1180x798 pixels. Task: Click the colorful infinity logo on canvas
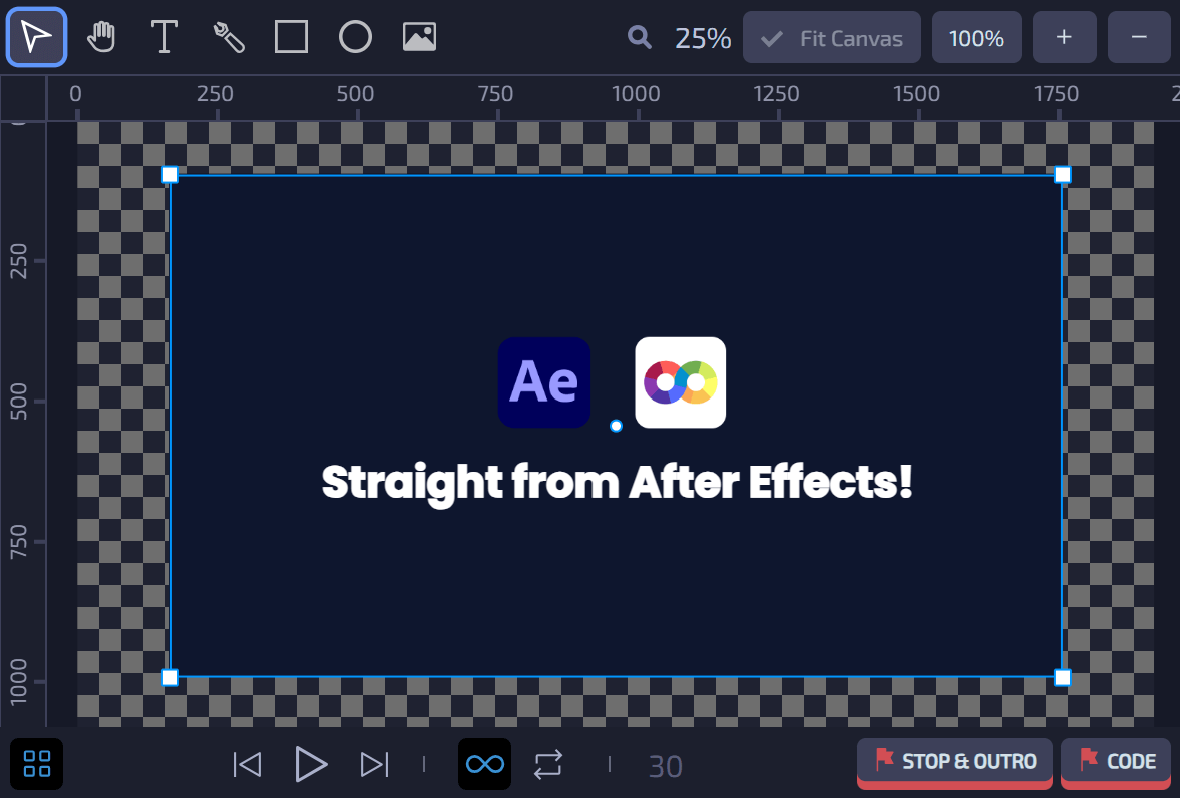tap(680, 382)
